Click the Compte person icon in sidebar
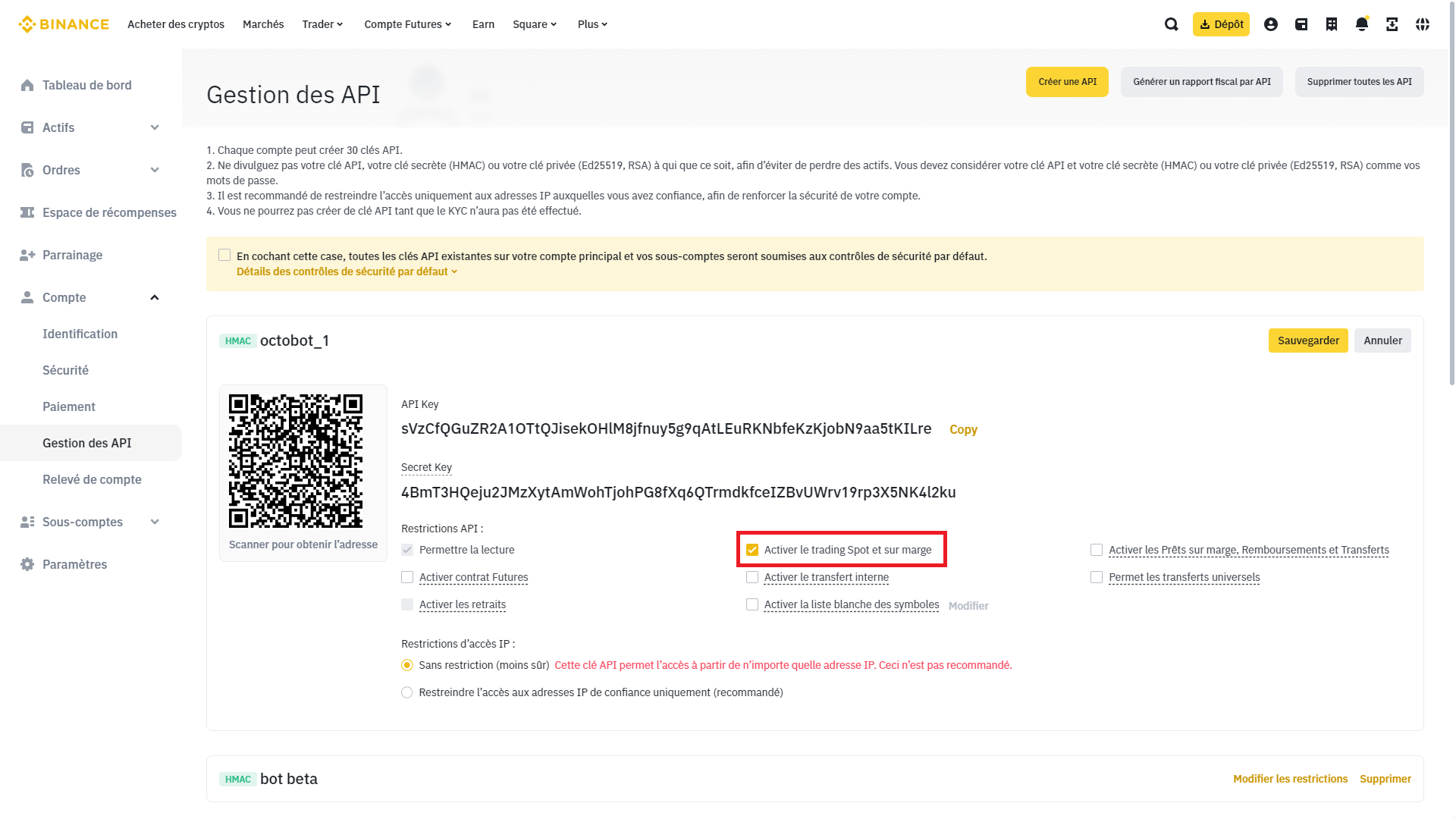This screenshot has height=819, width=1456. [27, 297]
